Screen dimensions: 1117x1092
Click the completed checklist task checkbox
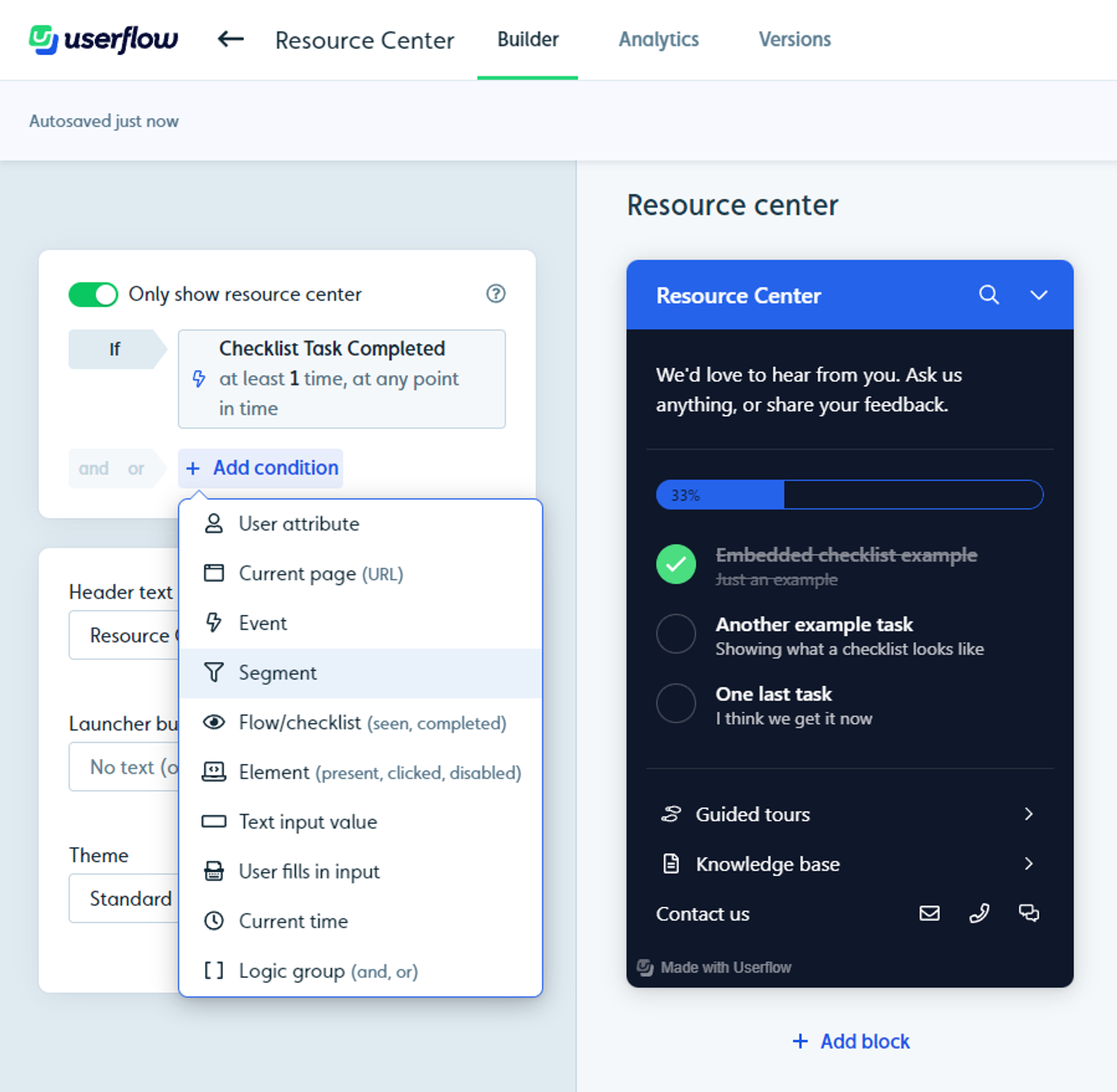[x=675, y=562]
